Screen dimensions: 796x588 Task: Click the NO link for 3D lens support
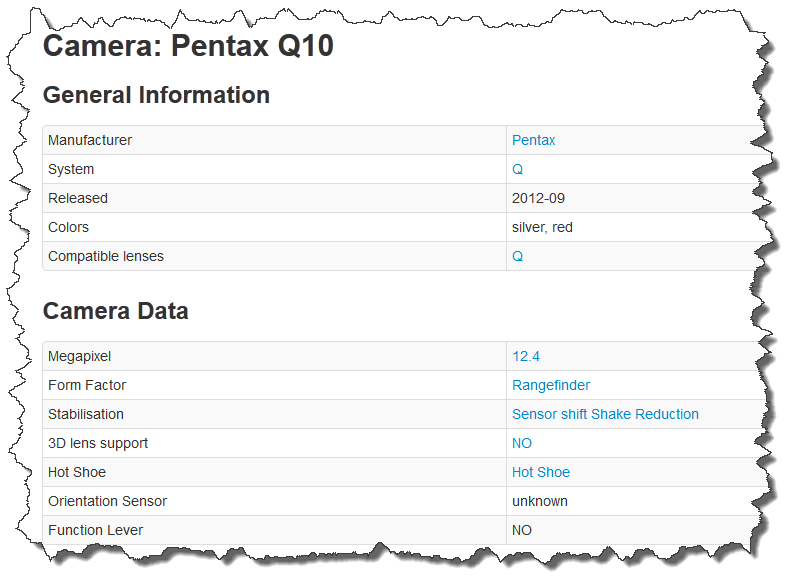[521, 443]
